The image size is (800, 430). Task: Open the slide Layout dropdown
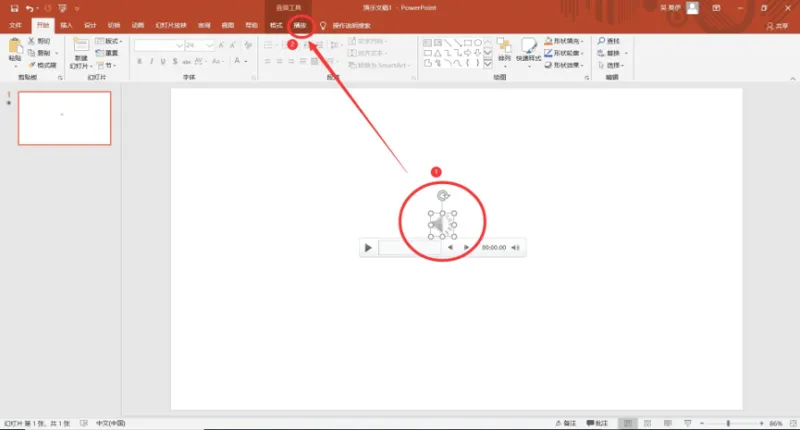[x=109, y=41]
